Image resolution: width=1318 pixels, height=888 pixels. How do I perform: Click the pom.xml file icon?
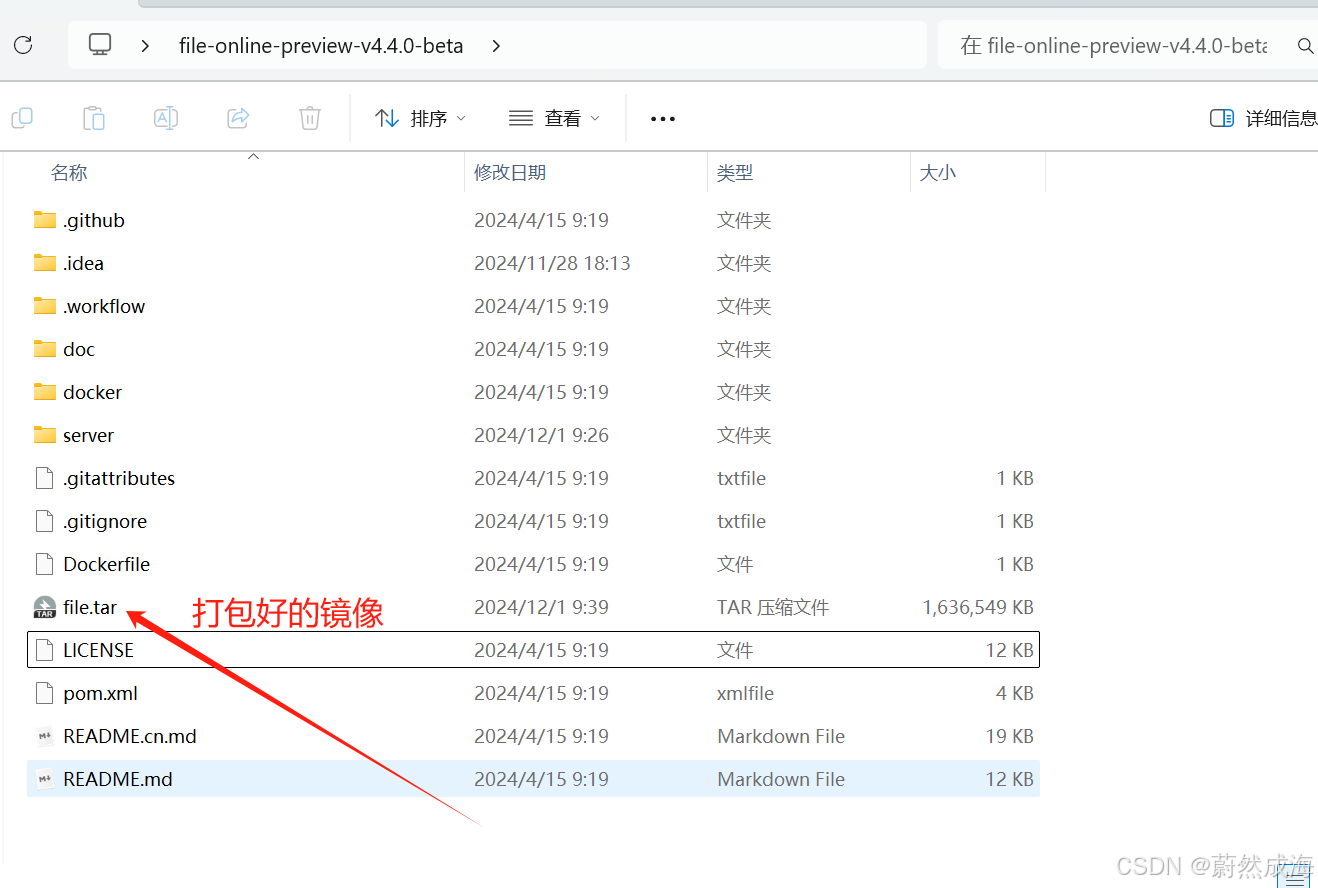point(44,693)
